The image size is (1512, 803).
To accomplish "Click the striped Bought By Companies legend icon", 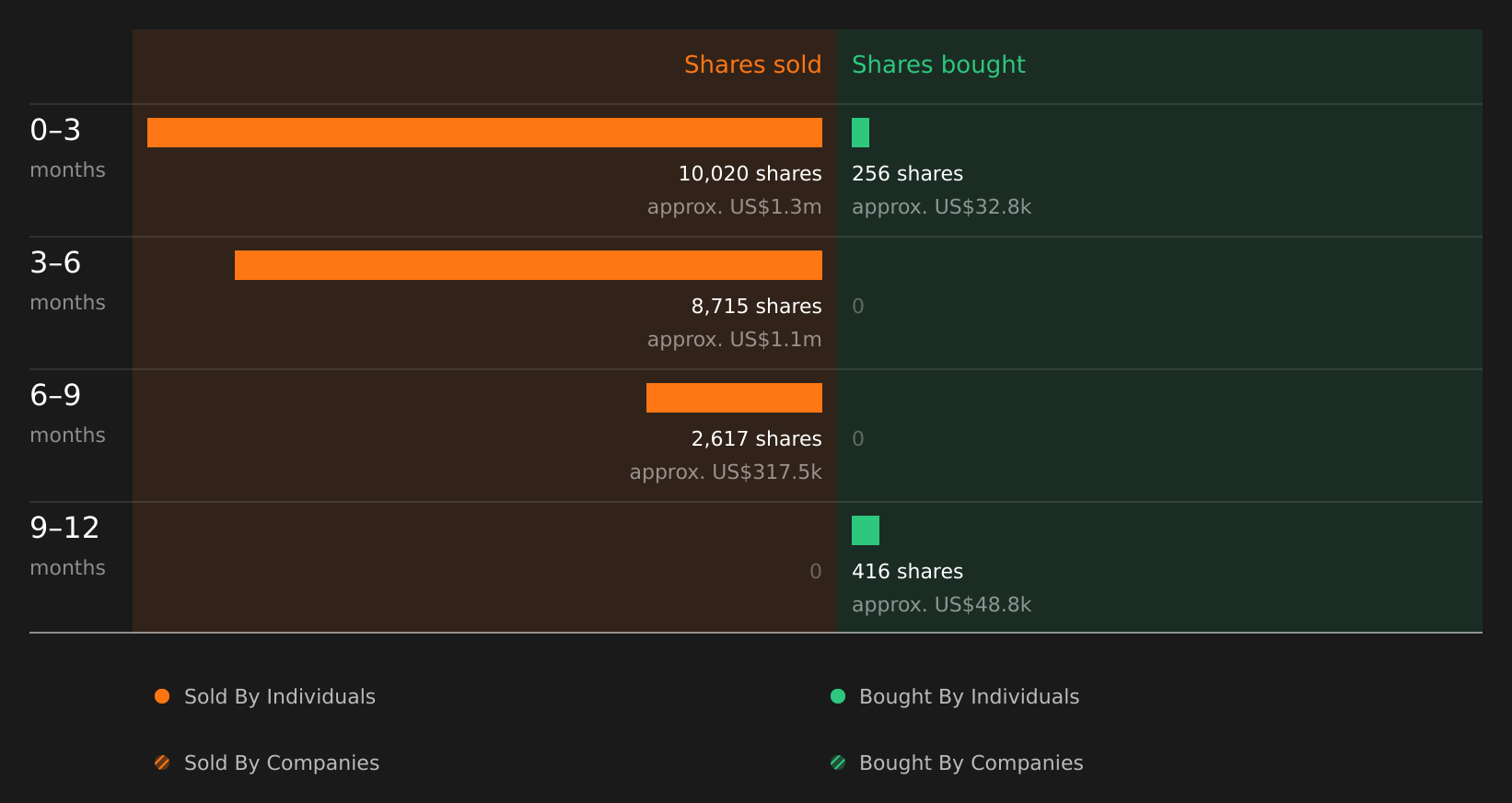I will 838,762.
